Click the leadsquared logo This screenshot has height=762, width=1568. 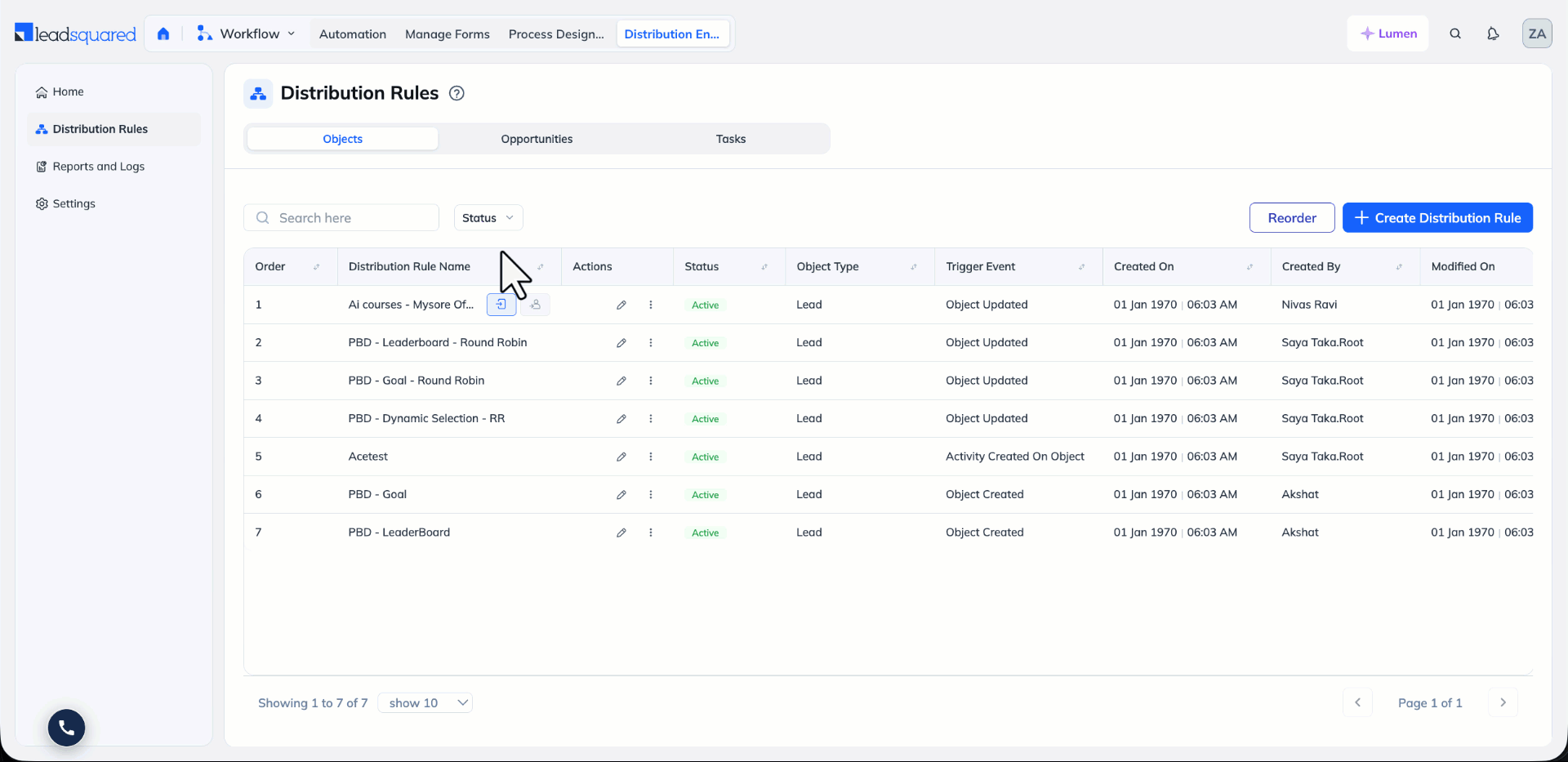pos(75,33)
